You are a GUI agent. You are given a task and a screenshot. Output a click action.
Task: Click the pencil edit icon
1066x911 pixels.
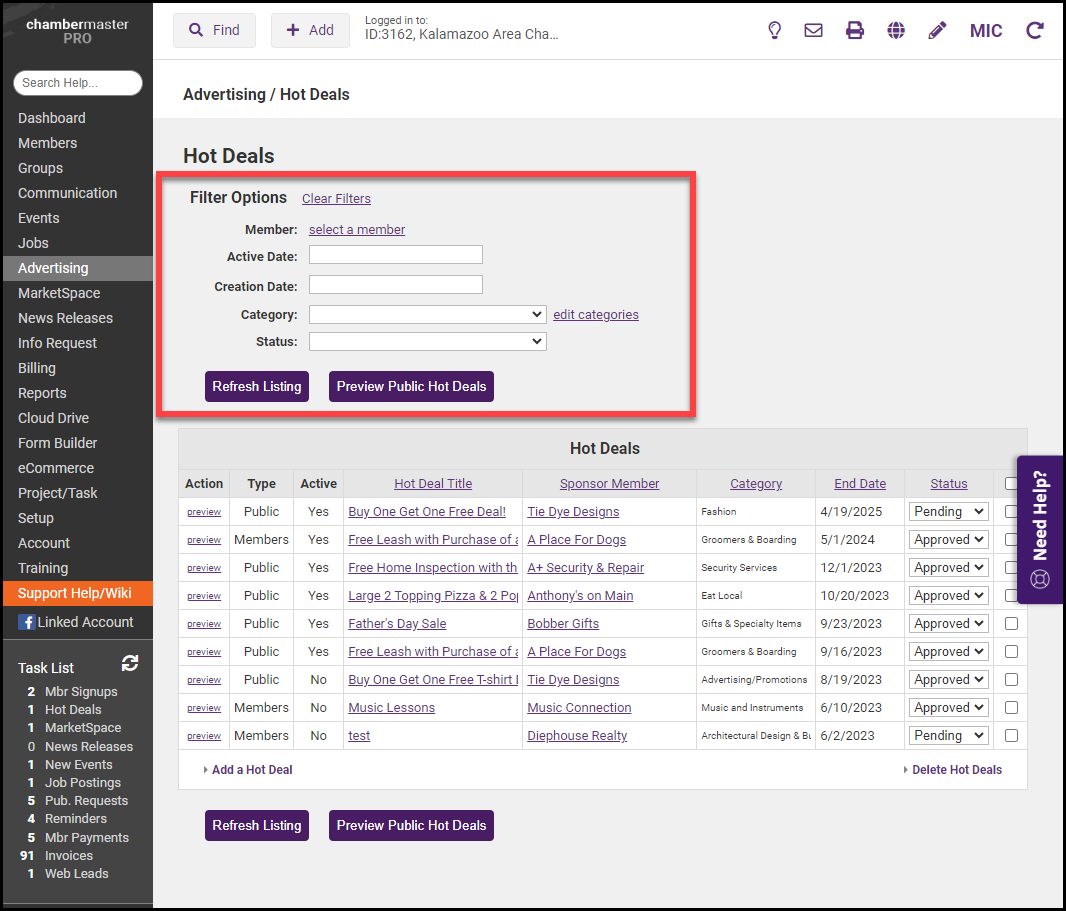click(937, 30)
